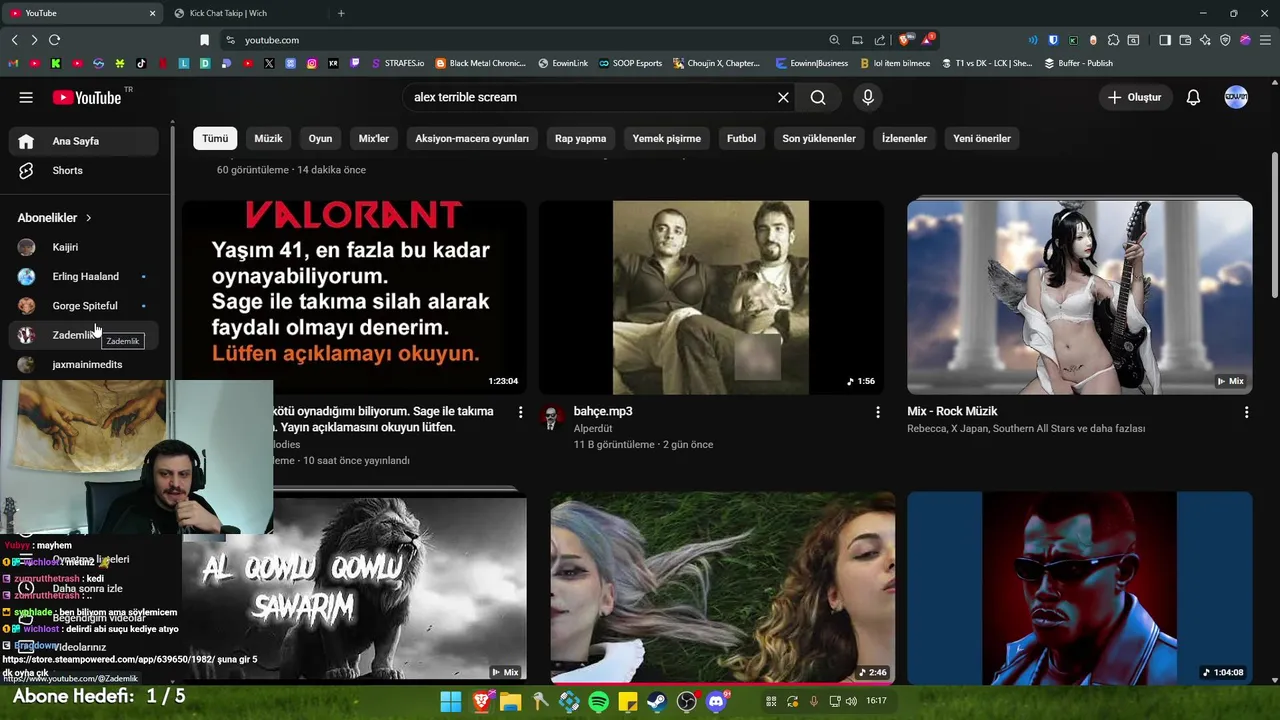This screenshot has width=1280, height=720.
Task: Open the browser zoom magnifier icon
Action: tap(834, 40)
